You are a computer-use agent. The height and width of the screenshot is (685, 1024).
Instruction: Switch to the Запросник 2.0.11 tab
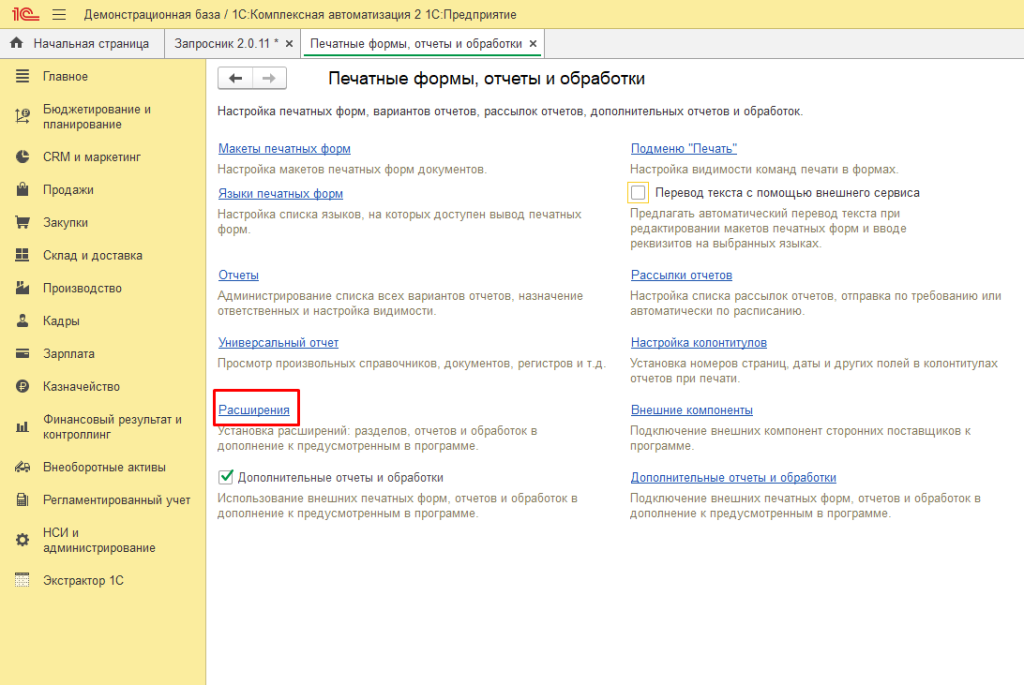tap(226, 44)
